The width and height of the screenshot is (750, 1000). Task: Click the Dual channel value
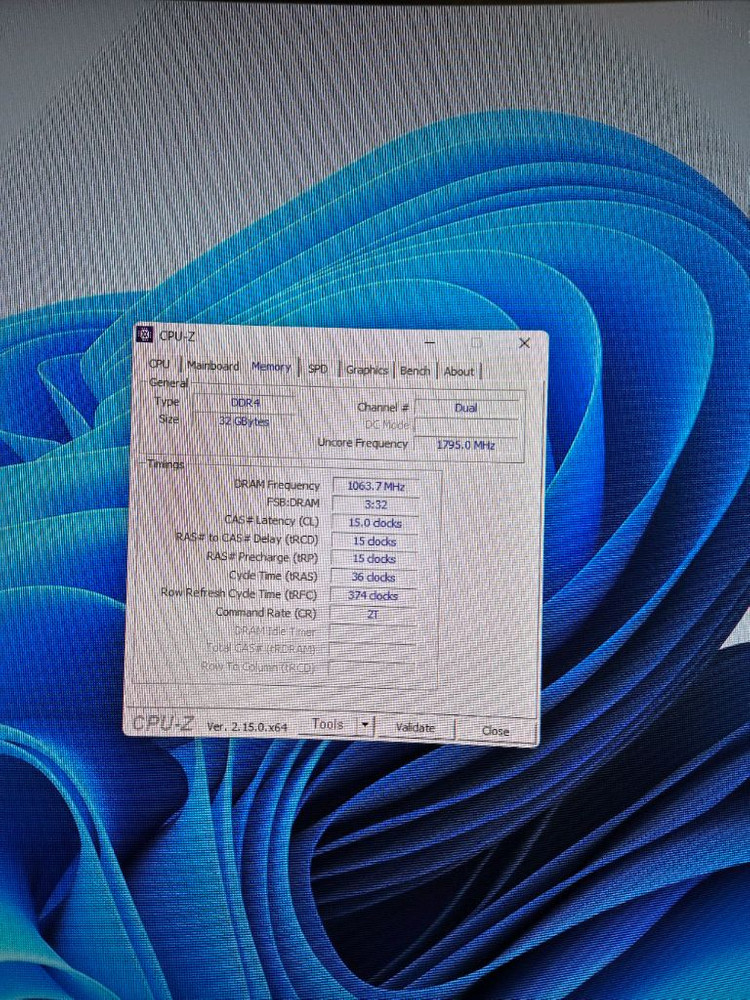(x=466, y=408)
